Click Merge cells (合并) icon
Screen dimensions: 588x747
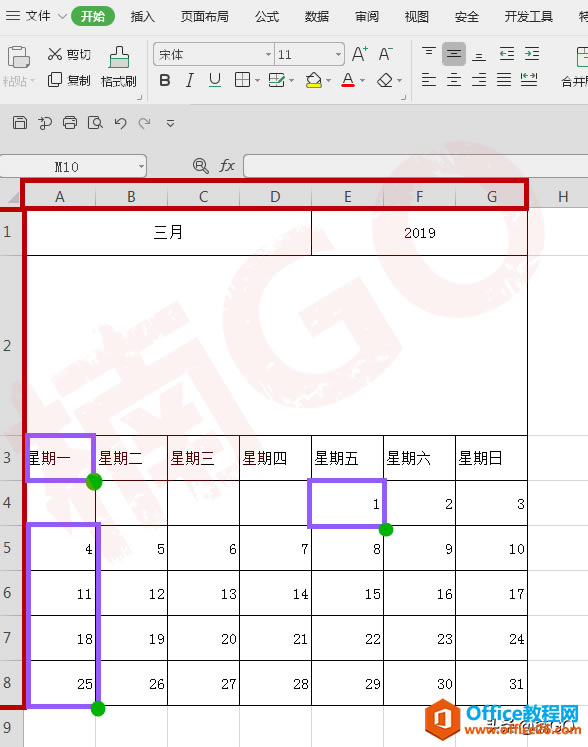point(581,57)
